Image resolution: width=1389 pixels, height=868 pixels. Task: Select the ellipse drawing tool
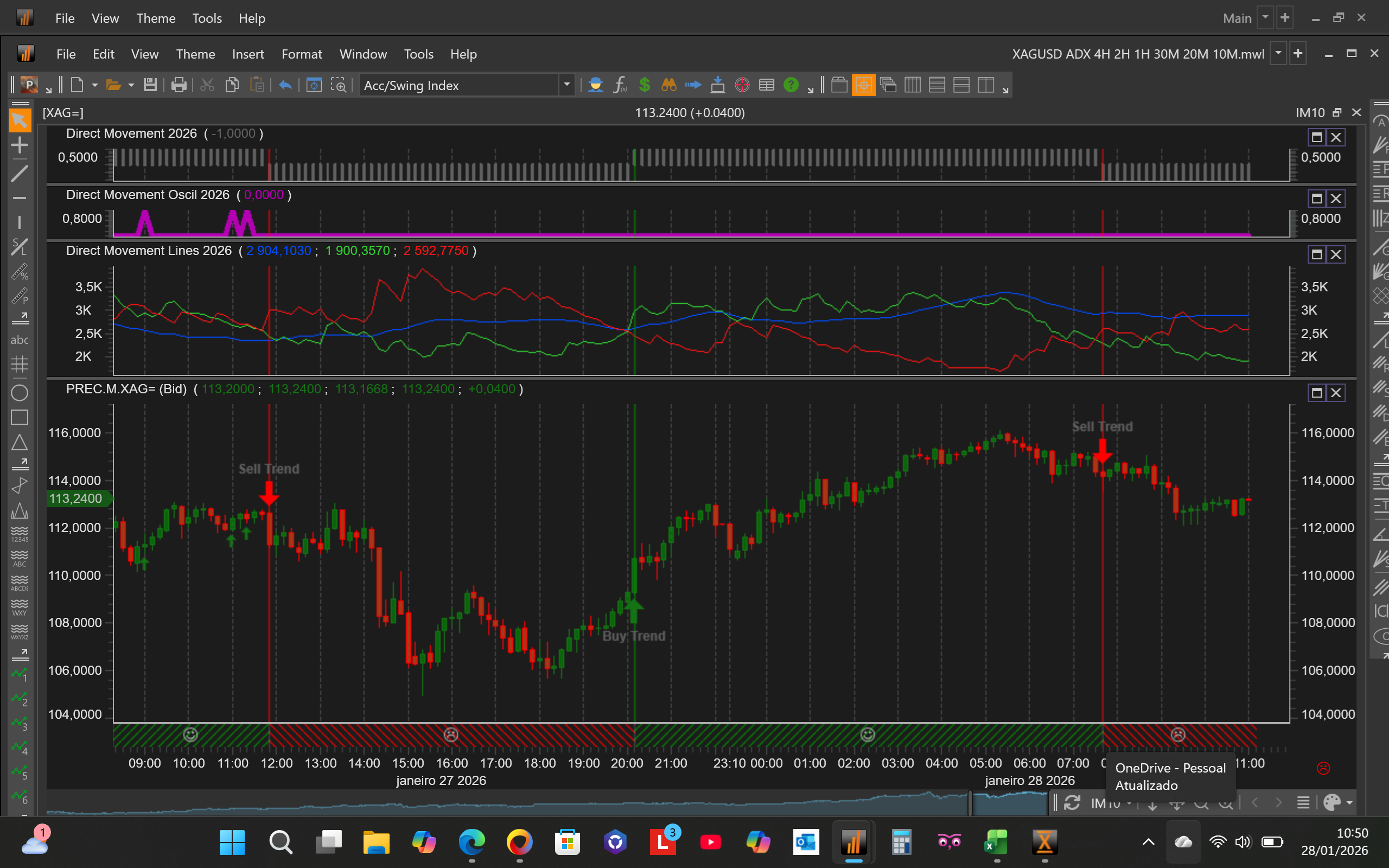[20, 393]
